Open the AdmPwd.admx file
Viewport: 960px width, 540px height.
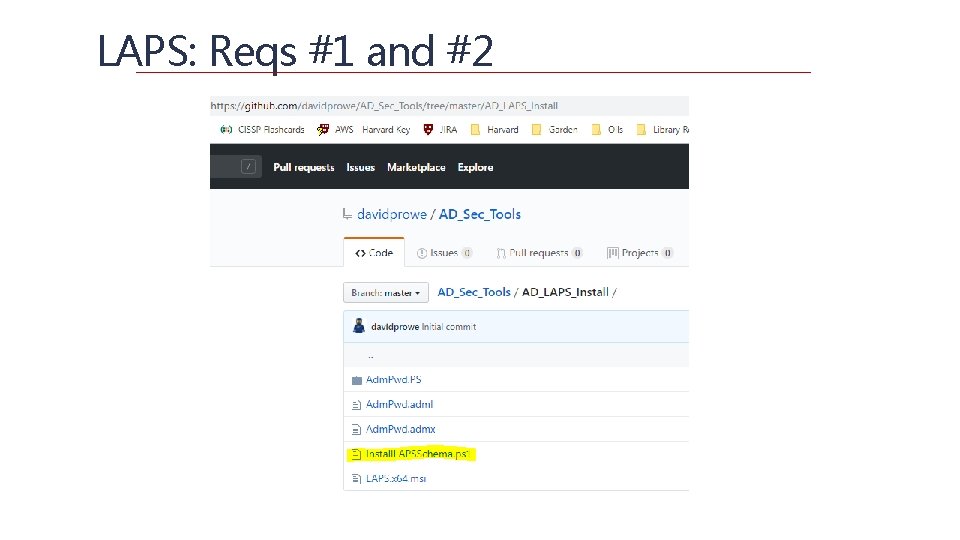pyautogui.click(x=400, y=429)
